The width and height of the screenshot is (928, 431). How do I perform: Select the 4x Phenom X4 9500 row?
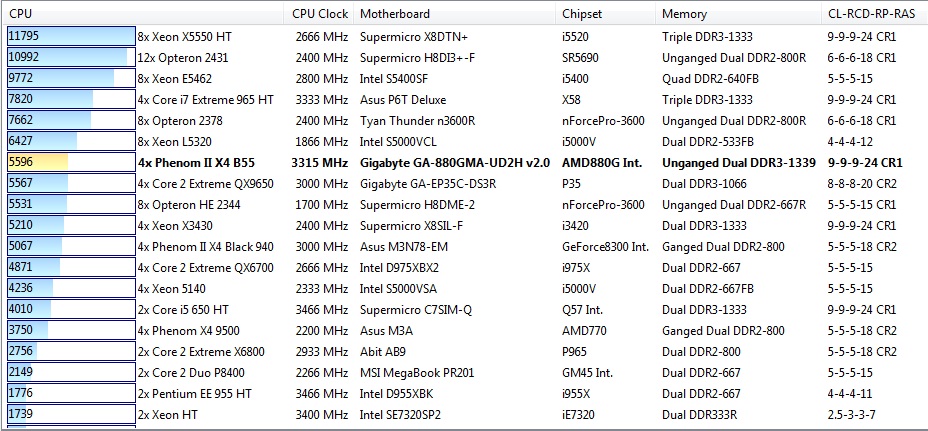point(188,330)
